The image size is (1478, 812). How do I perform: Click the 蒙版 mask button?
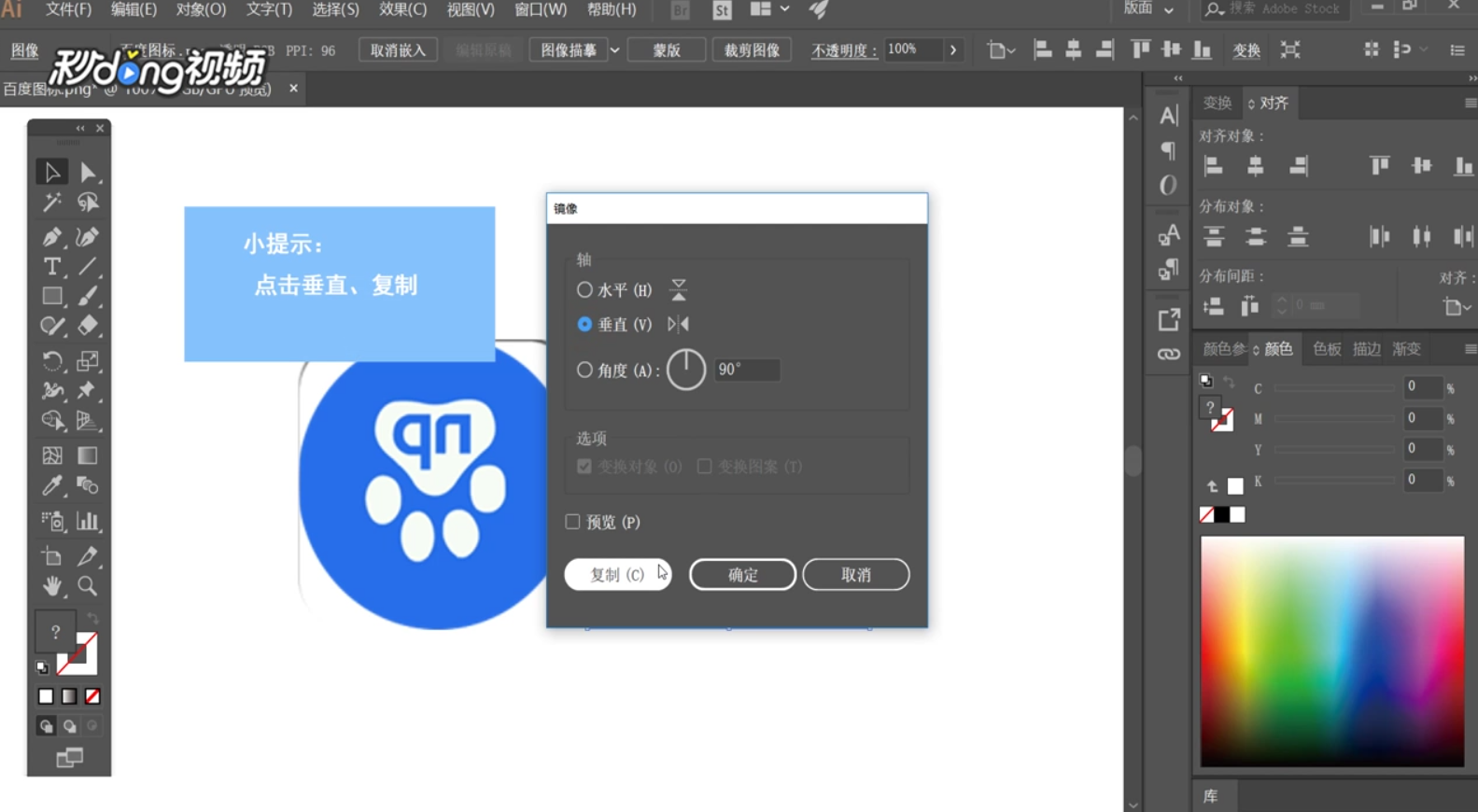pyautogui.click(x=667, y=50)
